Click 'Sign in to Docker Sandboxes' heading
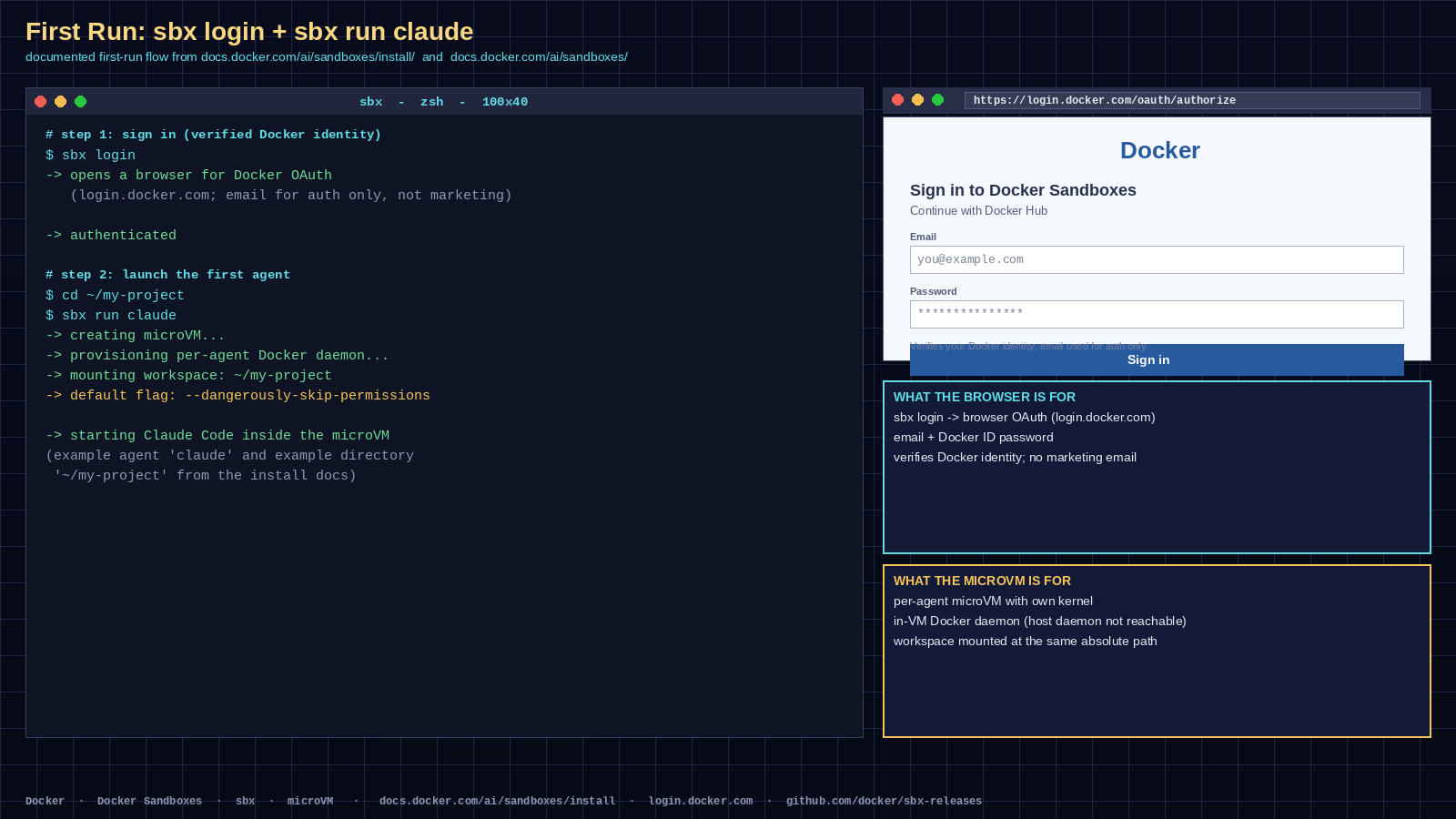 1023,190
